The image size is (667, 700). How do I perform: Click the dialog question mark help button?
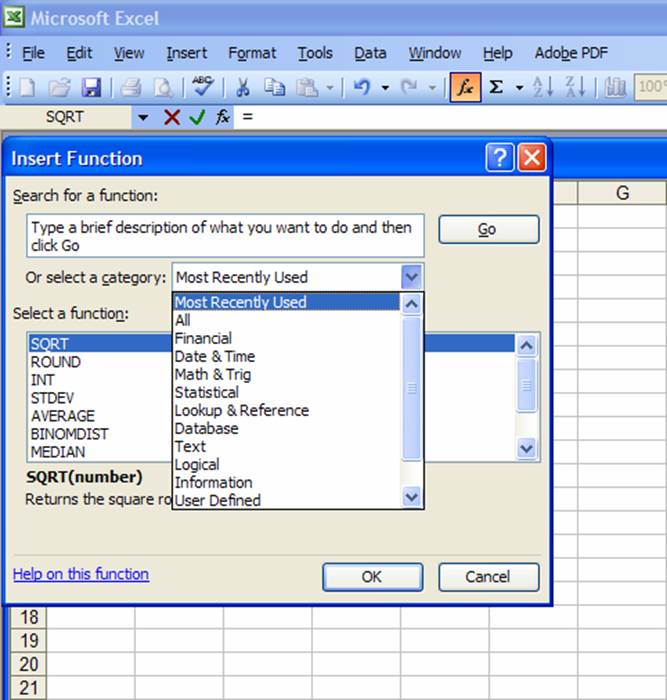[500, 158]
